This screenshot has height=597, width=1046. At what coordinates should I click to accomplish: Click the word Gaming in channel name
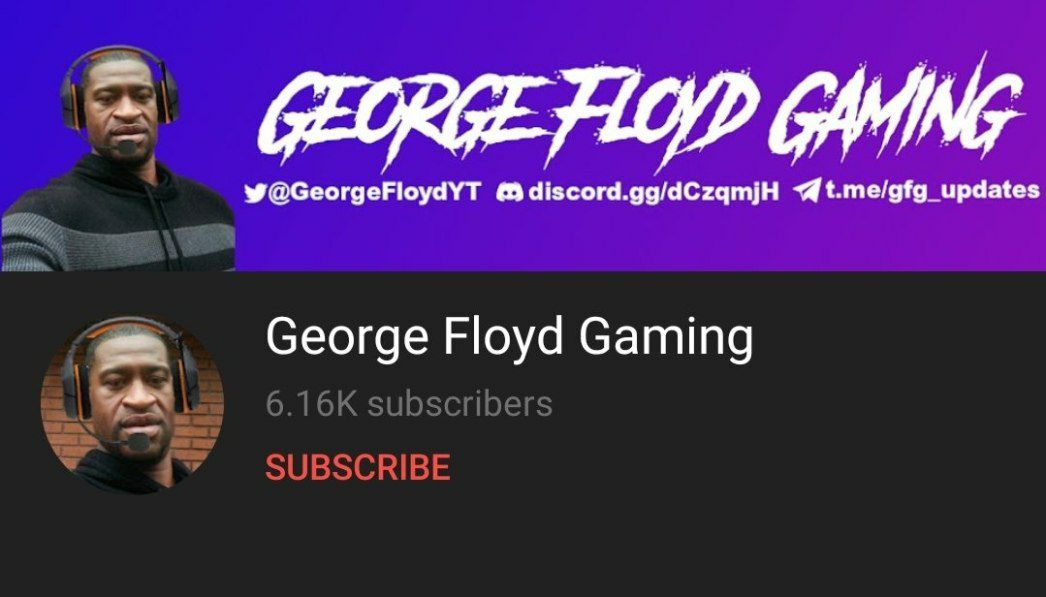click(x=666, y=339)
